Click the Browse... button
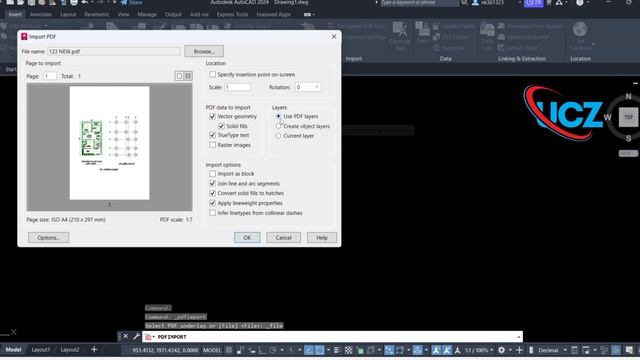 click(x=204, y=51)
